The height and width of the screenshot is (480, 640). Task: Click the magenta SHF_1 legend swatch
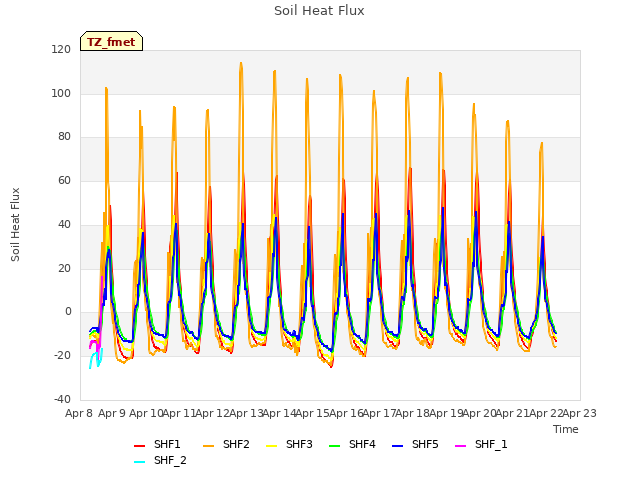(460, 446)
